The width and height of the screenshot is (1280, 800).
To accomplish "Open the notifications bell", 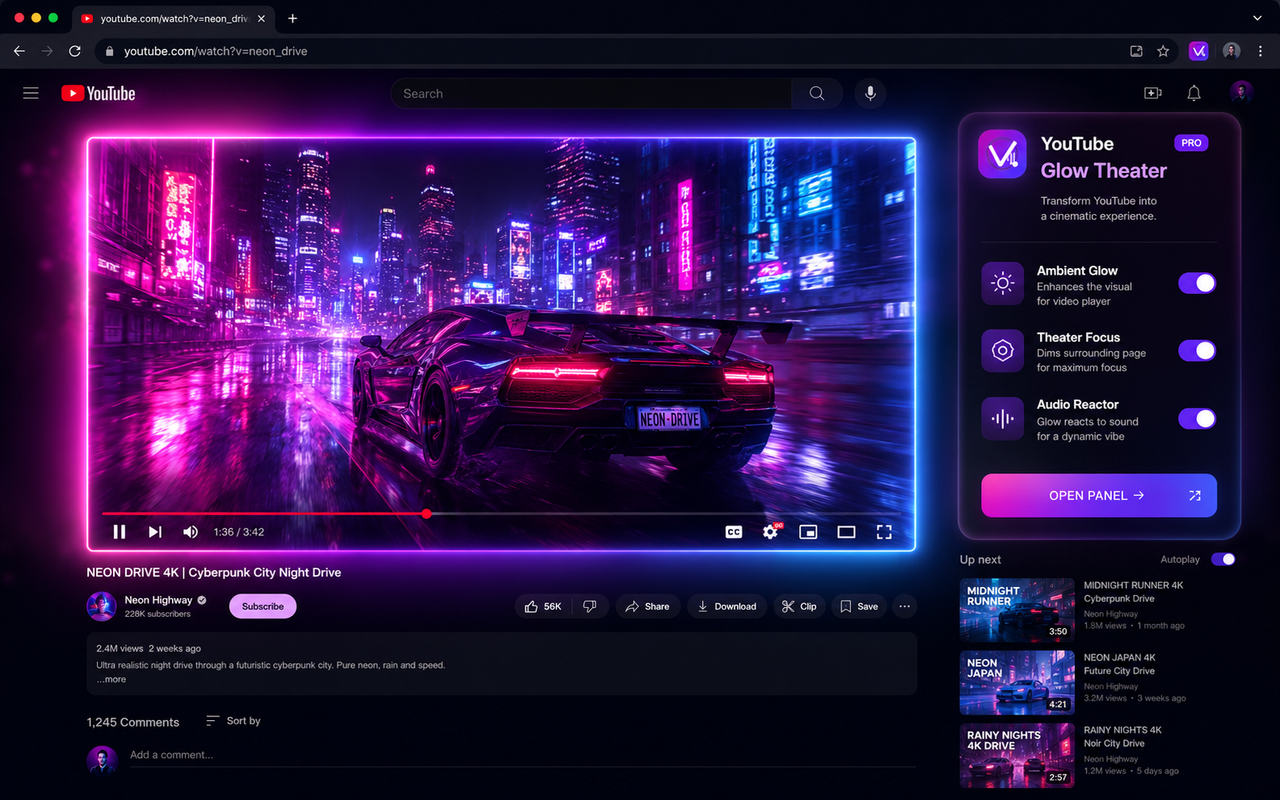I will [1194, 93].
